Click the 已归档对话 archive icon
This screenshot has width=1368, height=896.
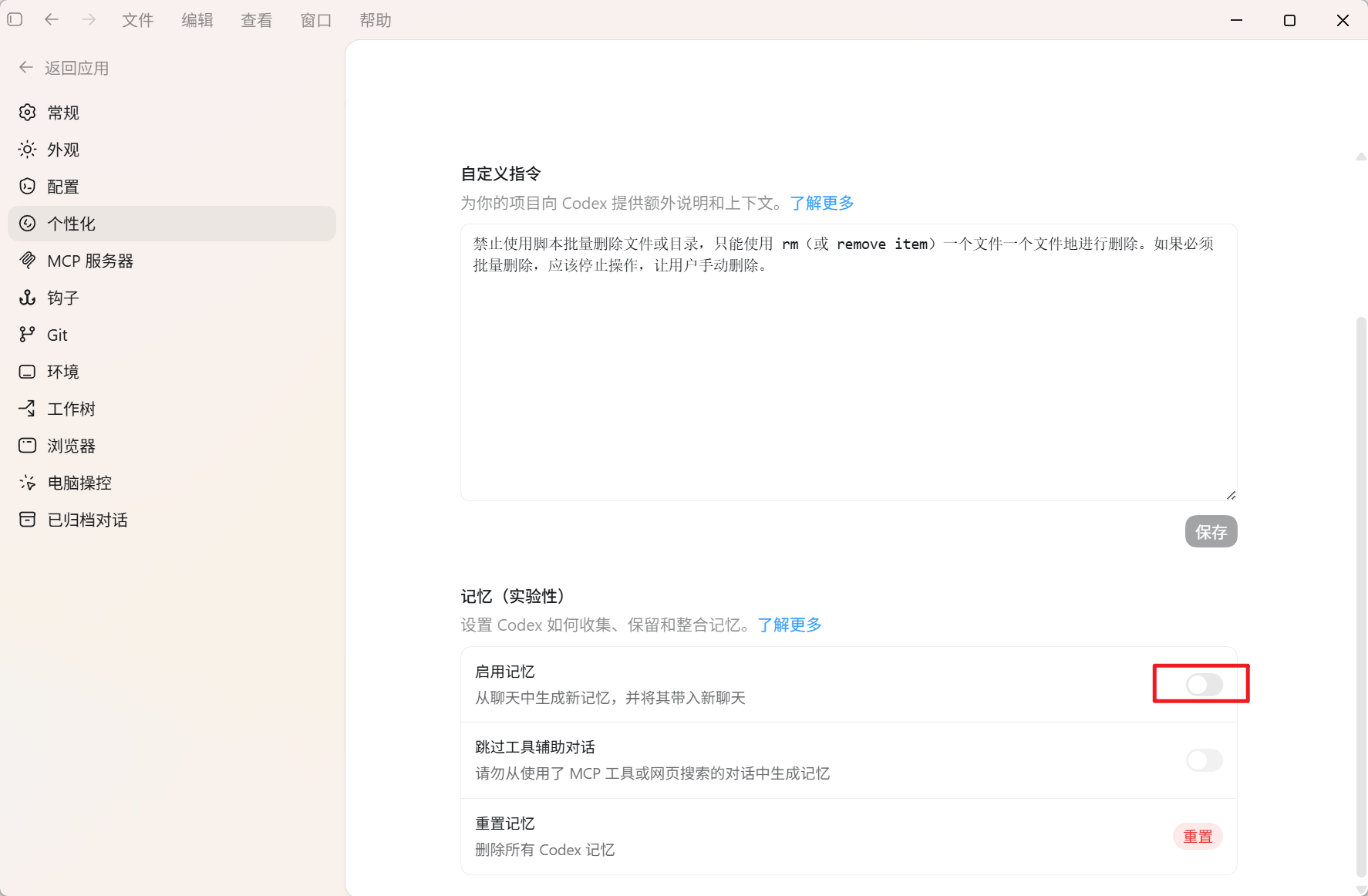28,520
